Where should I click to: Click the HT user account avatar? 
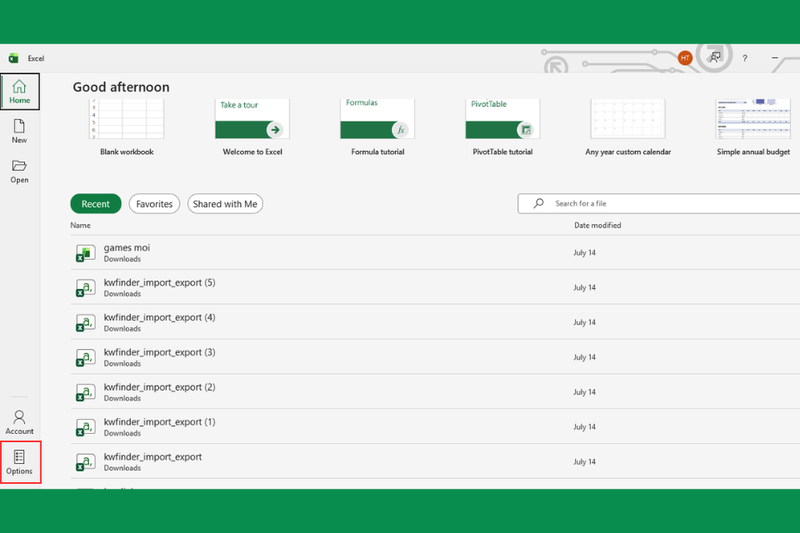[x=685, y=58]
